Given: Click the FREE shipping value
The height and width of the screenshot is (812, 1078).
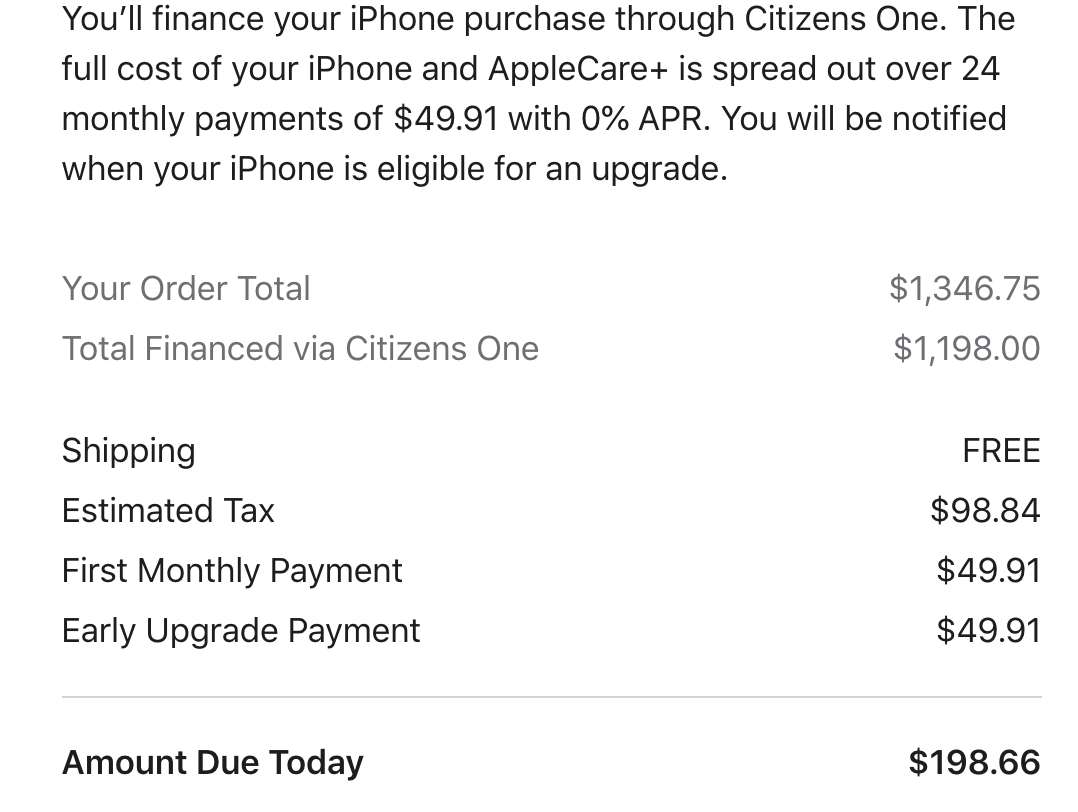Looking at the screenshot, I should pyautogui.click(x=1001, y=452).
